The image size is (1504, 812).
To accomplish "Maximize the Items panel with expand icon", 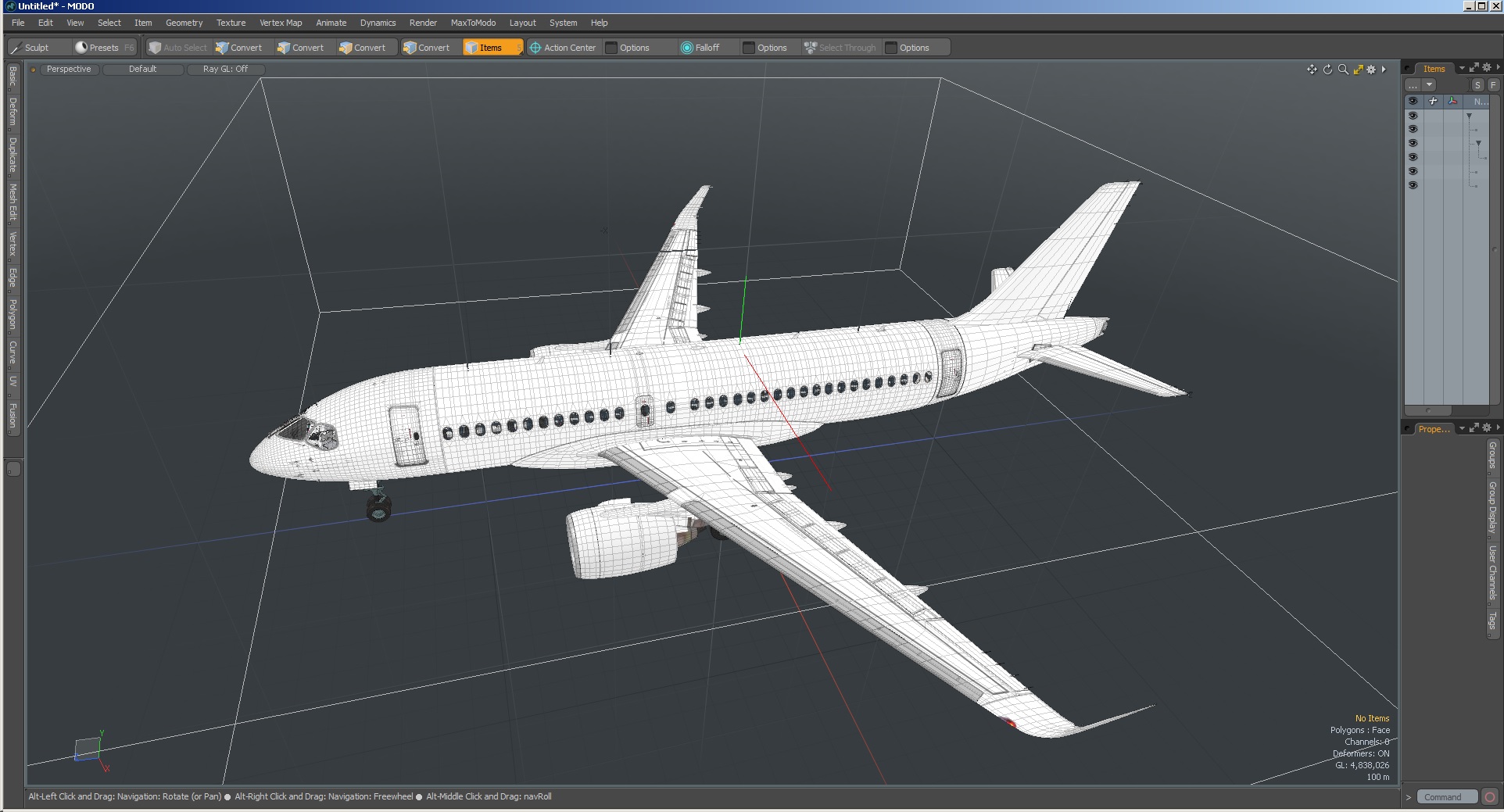I will coord(1474,68).
